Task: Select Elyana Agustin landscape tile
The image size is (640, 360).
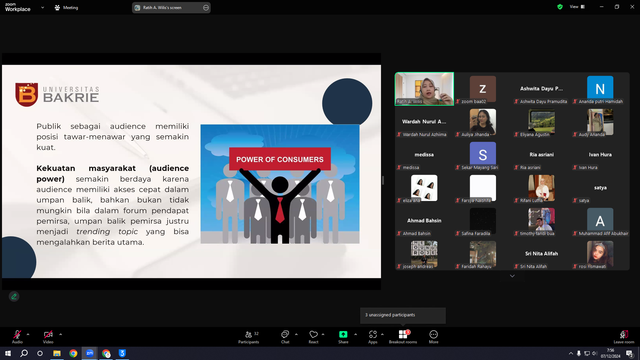Action: point(541,122)
